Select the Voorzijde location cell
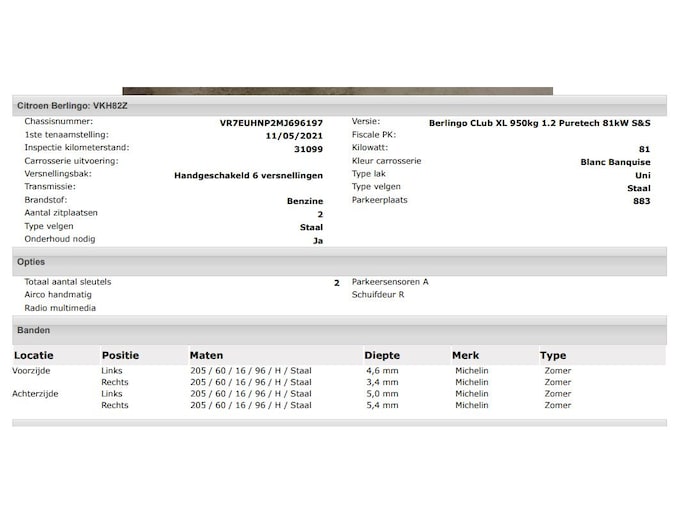 pyautogui.click(x=31, y=371)
